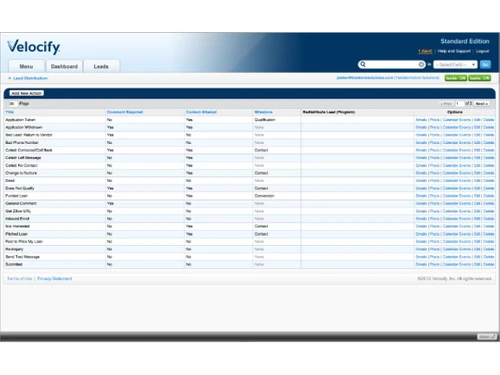Open the Menu tab
Image resolution: width=500 pixels, height=375 pixels.
pos(26,66)
